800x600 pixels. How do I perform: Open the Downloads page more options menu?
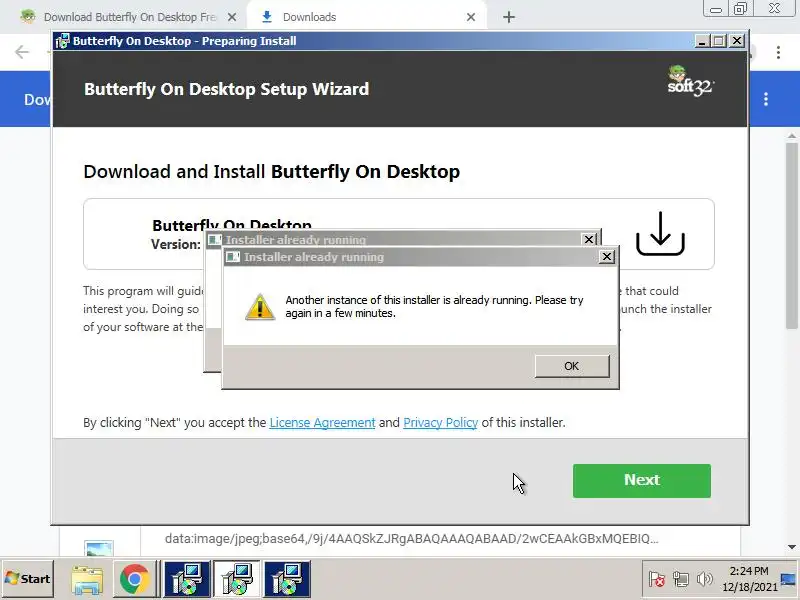click(766, 99)
